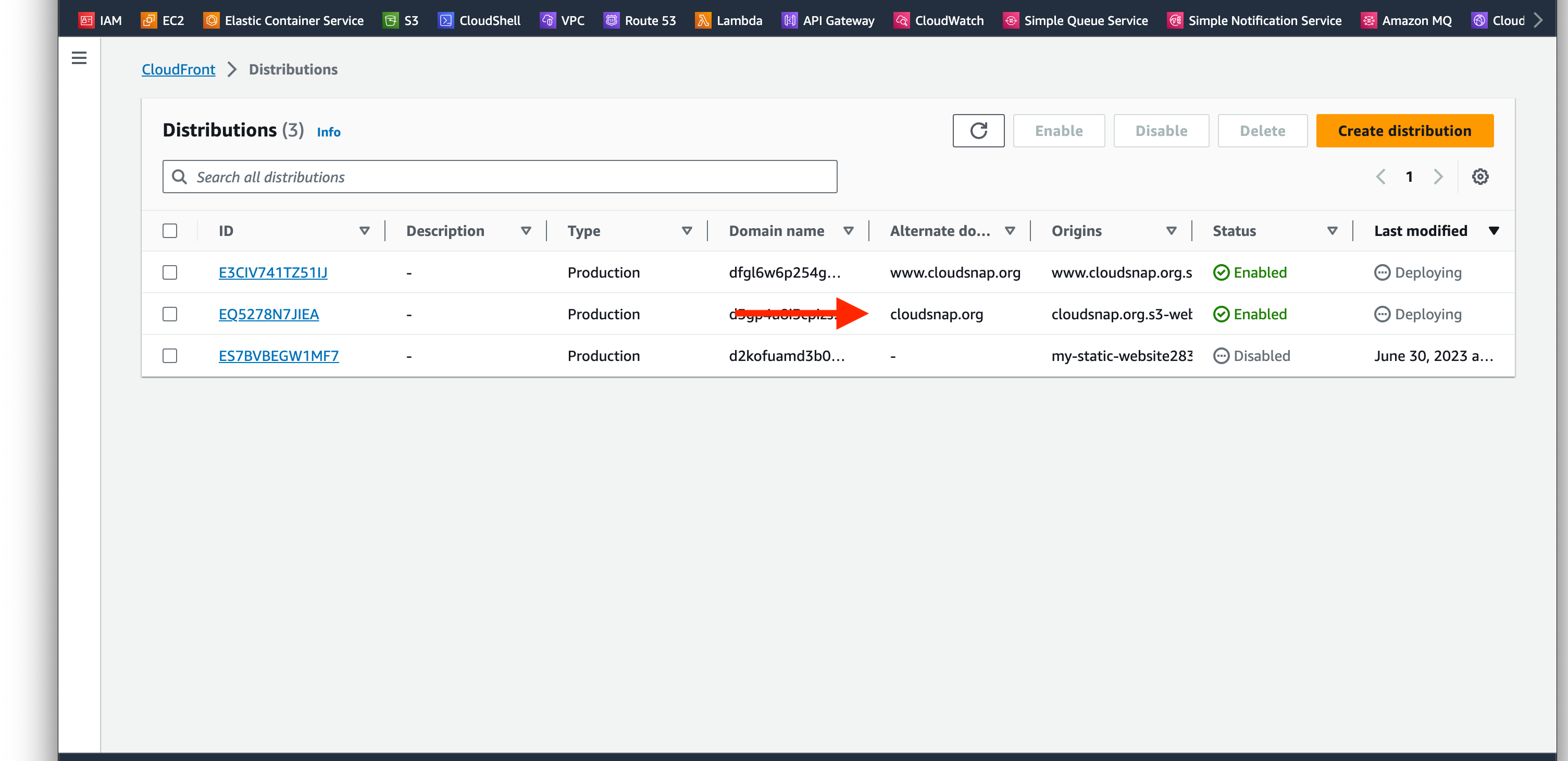Click cloudsnap.org.s3-web origin cell
Viewport: 1568px width, 761px height.
click(x=1122, y=314)
